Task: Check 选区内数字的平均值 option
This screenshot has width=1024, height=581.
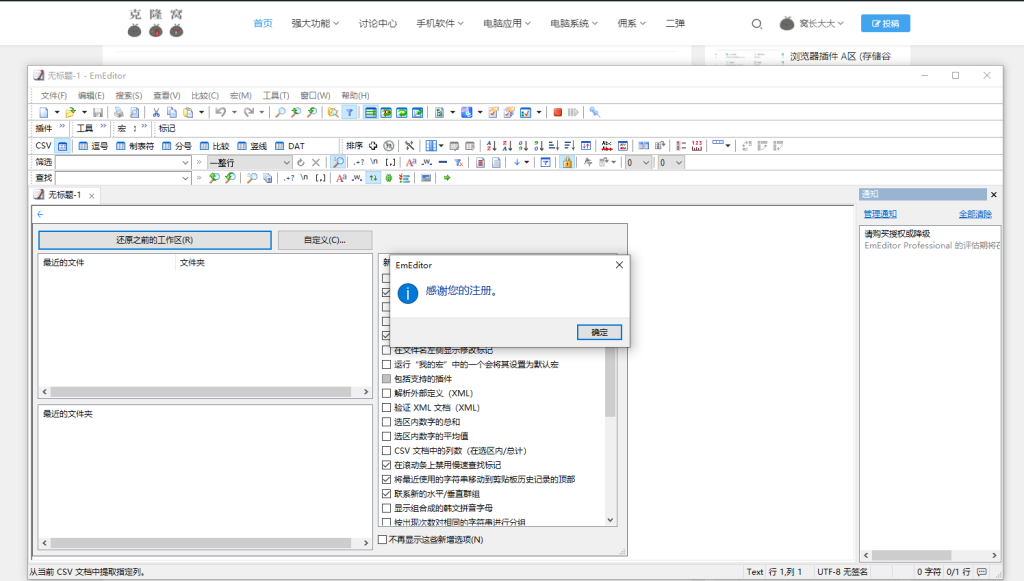Action: point(387,436)
